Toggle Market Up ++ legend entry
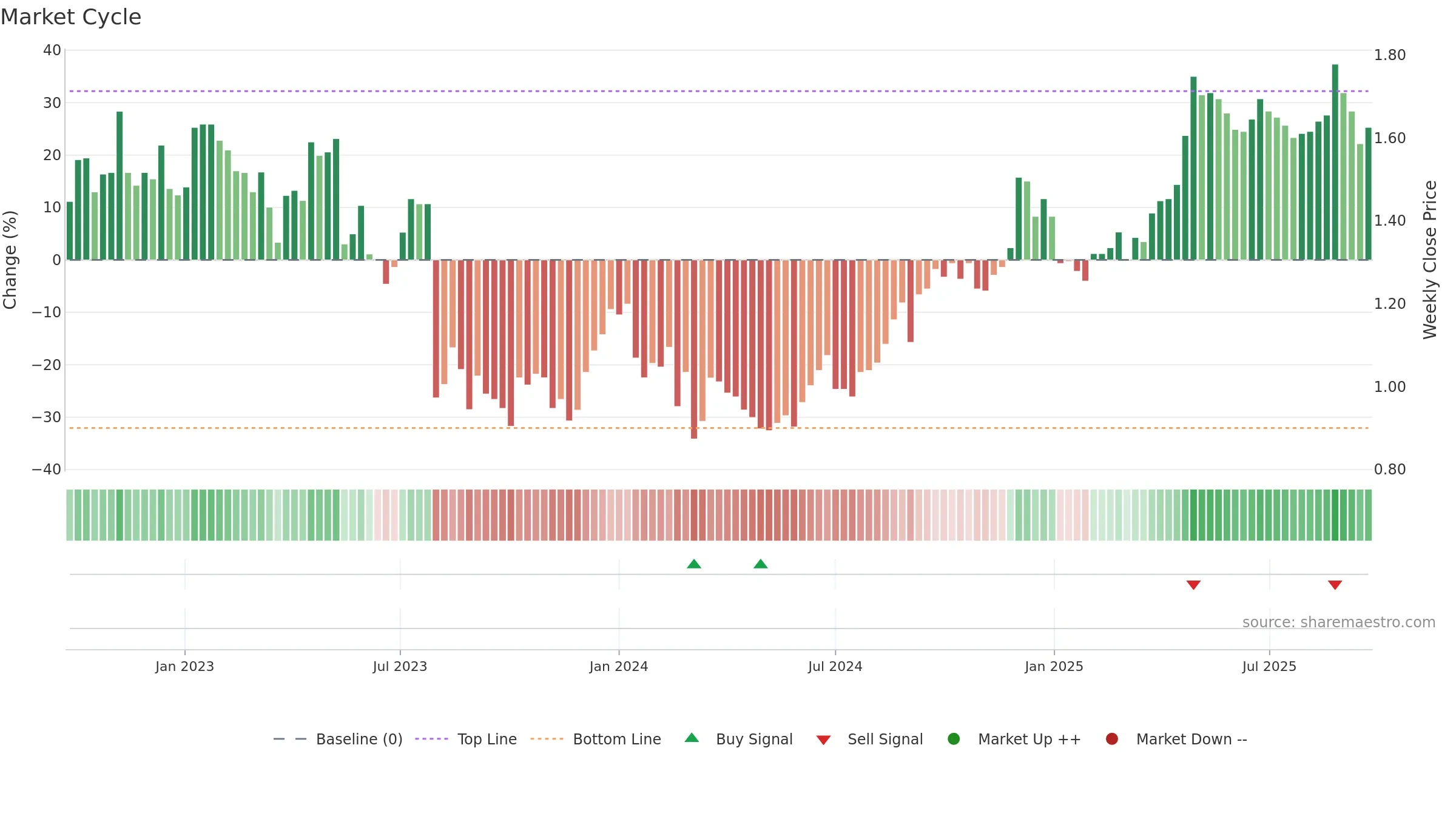This screenshot has width=1456, height=819. [x=1014, y=739]
